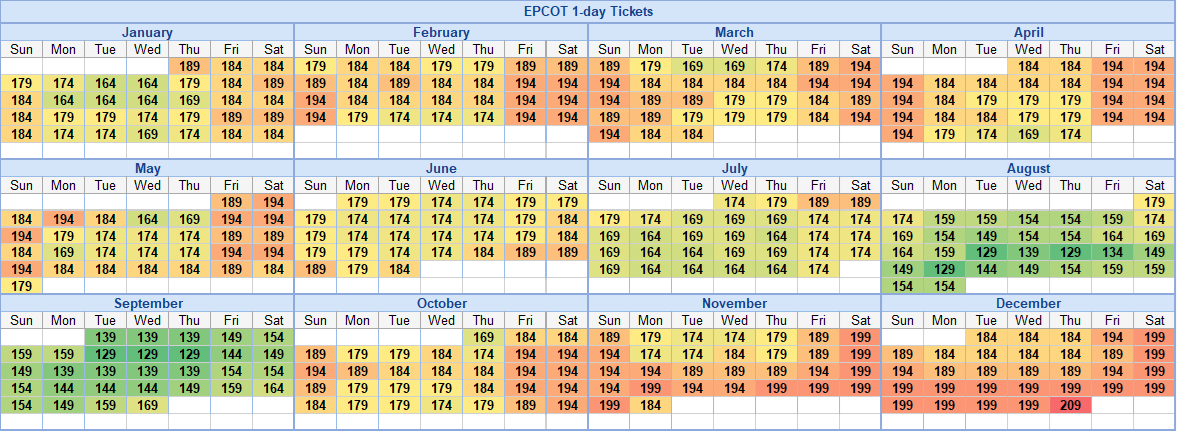Select the 169 price cell in October
Screen dimensions: 1177x432
tap(483, 337)
